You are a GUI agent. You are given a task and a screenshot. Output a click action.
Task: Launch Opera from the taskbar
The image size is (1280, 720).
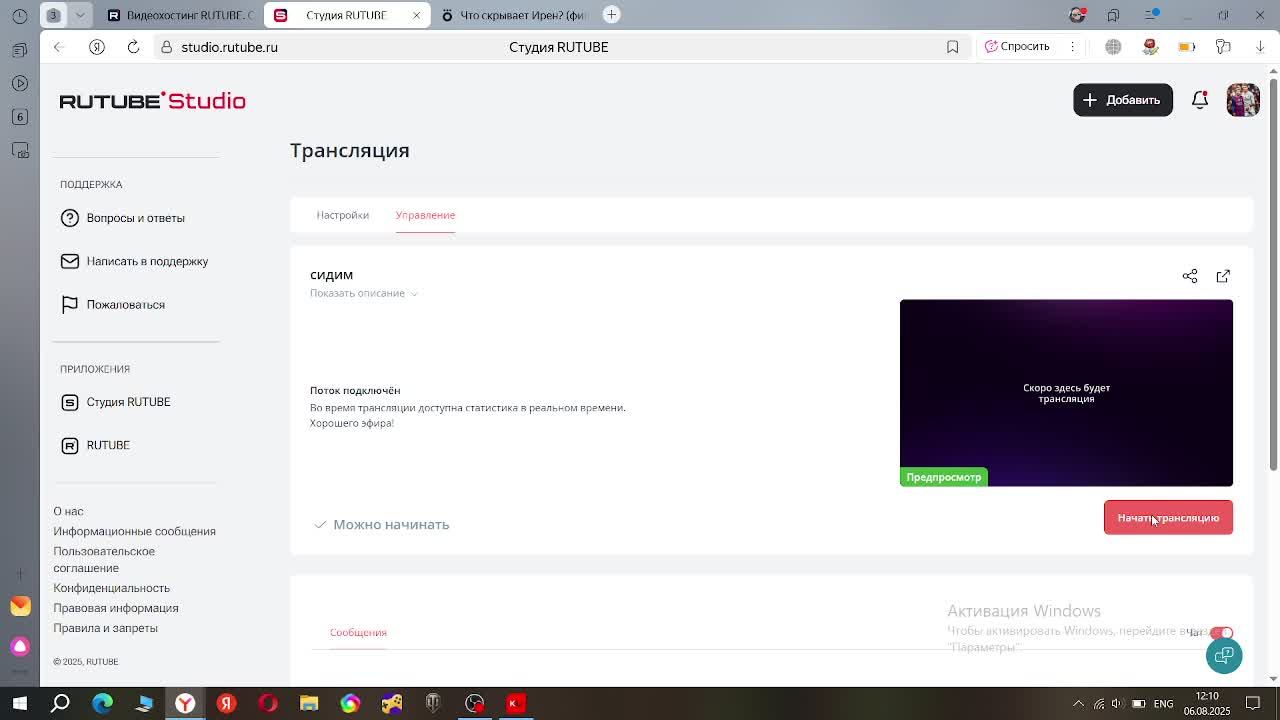click(267, 703)
